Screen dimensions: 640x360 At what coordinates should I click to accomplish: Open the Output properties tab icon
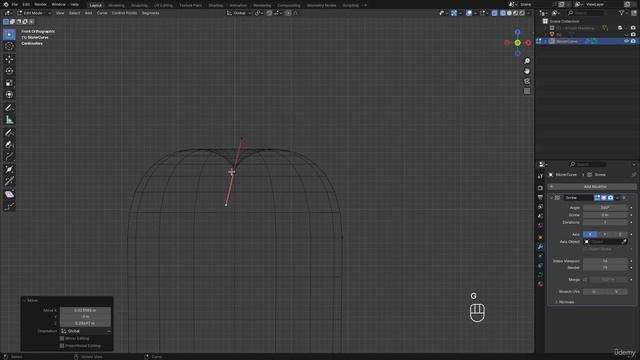click(540, 198)
